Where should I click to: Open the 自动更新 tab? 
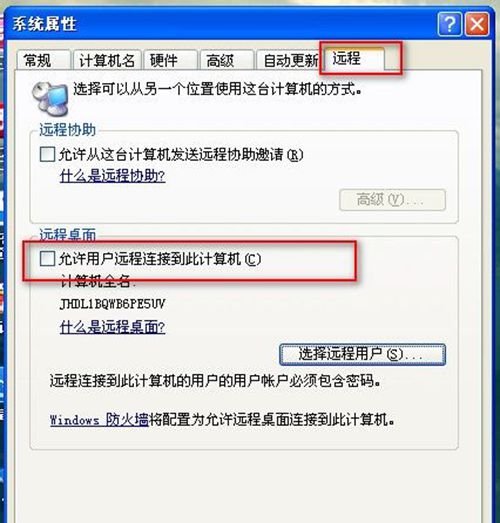[290, 60]
